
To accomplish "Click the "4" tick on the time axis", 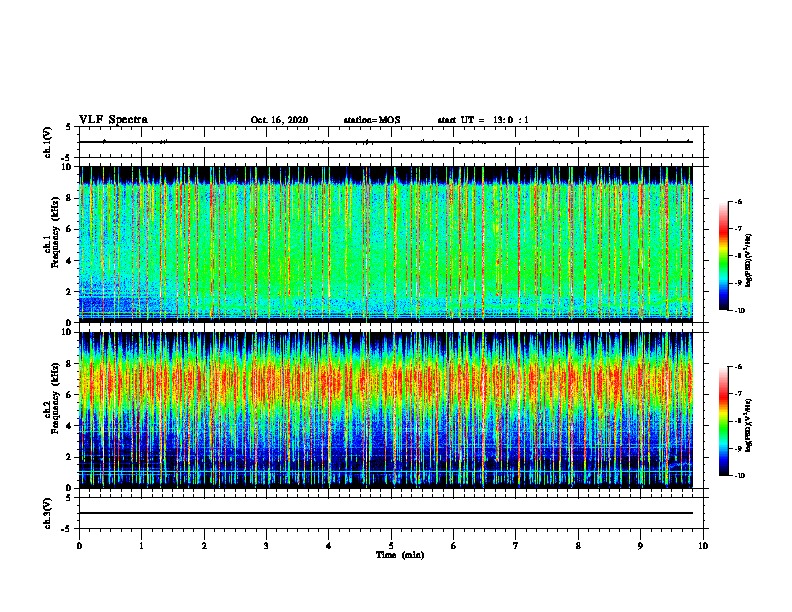I will coord(329,546).
